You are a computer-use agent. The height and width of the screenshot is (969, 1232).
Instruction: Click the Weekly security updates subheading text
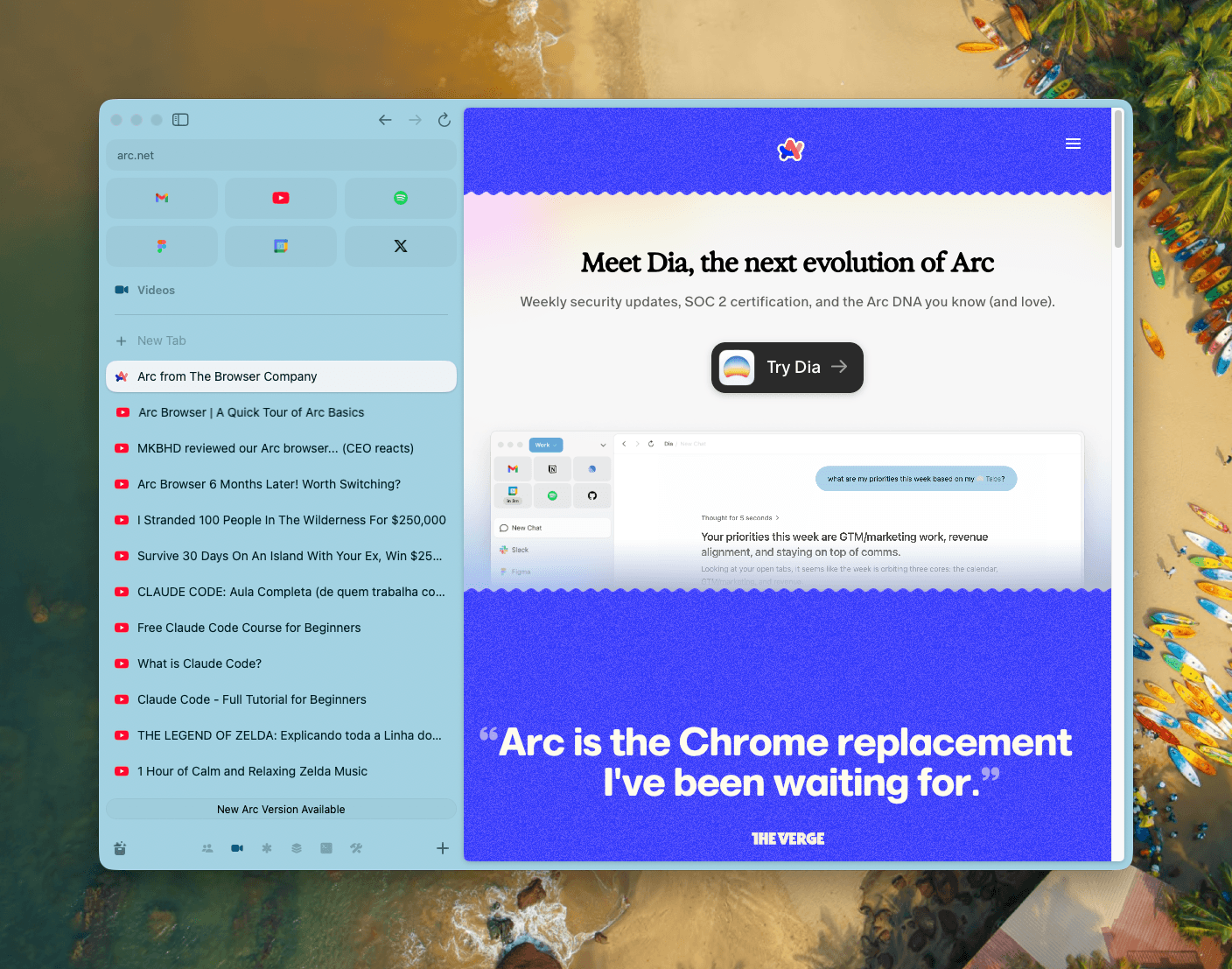click(787, 302)
